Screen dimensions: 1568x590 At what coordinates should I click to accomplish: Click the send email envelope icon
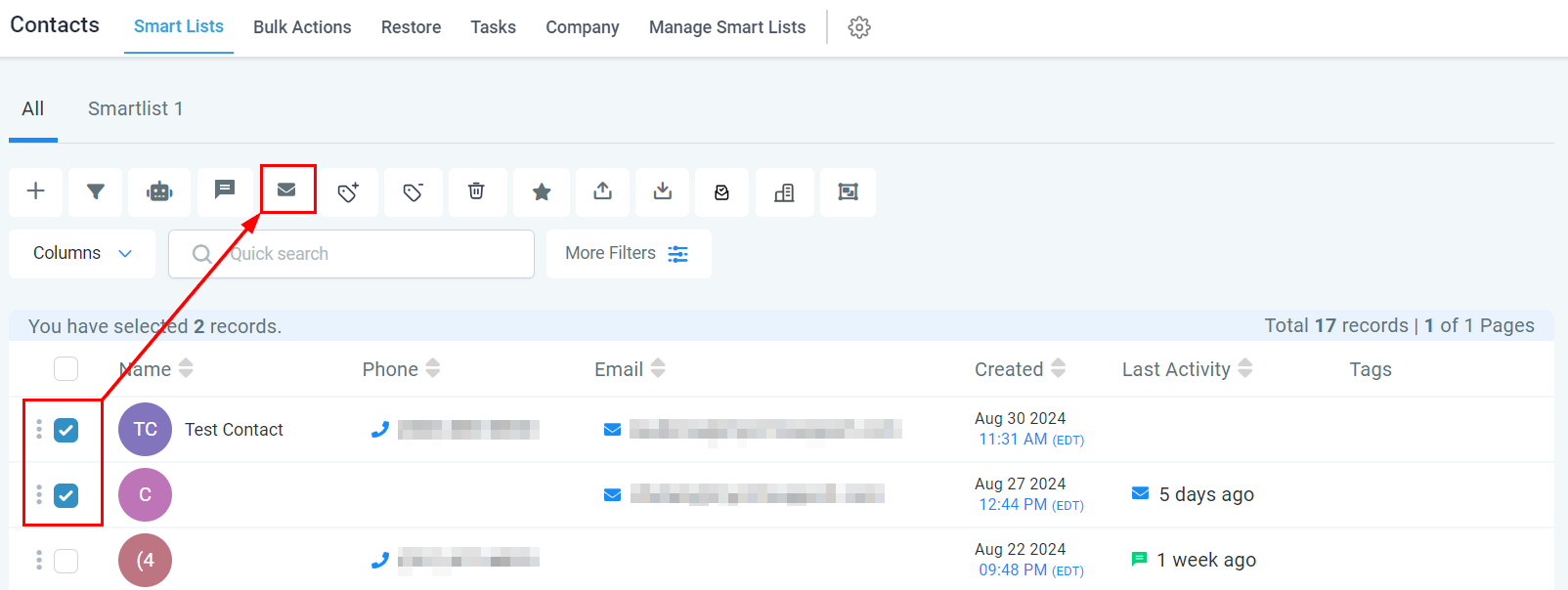(x=286, y=190)
